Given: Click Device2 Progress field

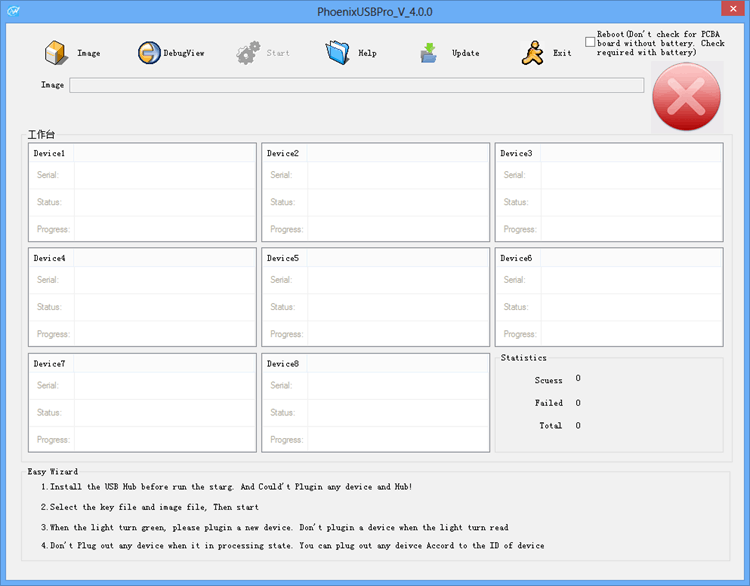Looking at the screenshot, I should tap(398, 229).
